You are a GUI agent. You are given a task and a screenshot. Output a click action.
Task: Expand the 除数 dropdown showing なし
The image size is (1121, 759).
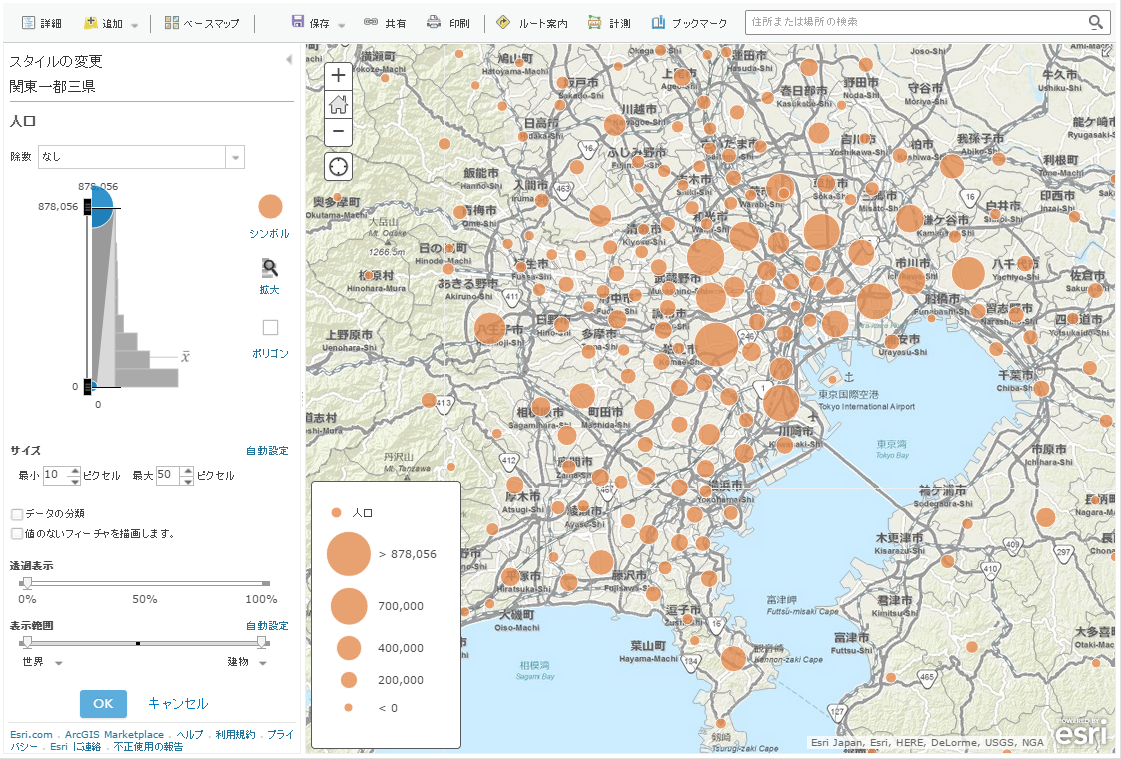point(235,157)
